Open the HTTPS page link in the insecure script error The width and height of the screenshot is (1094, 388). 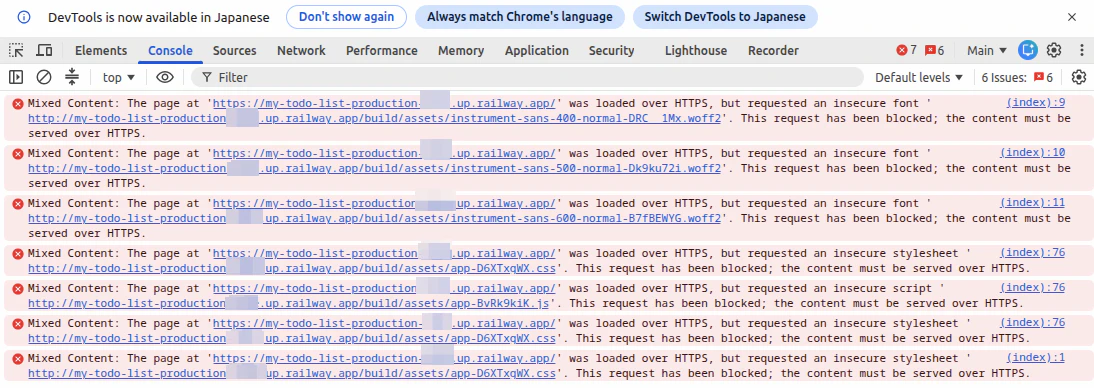[x=384, y=288]
